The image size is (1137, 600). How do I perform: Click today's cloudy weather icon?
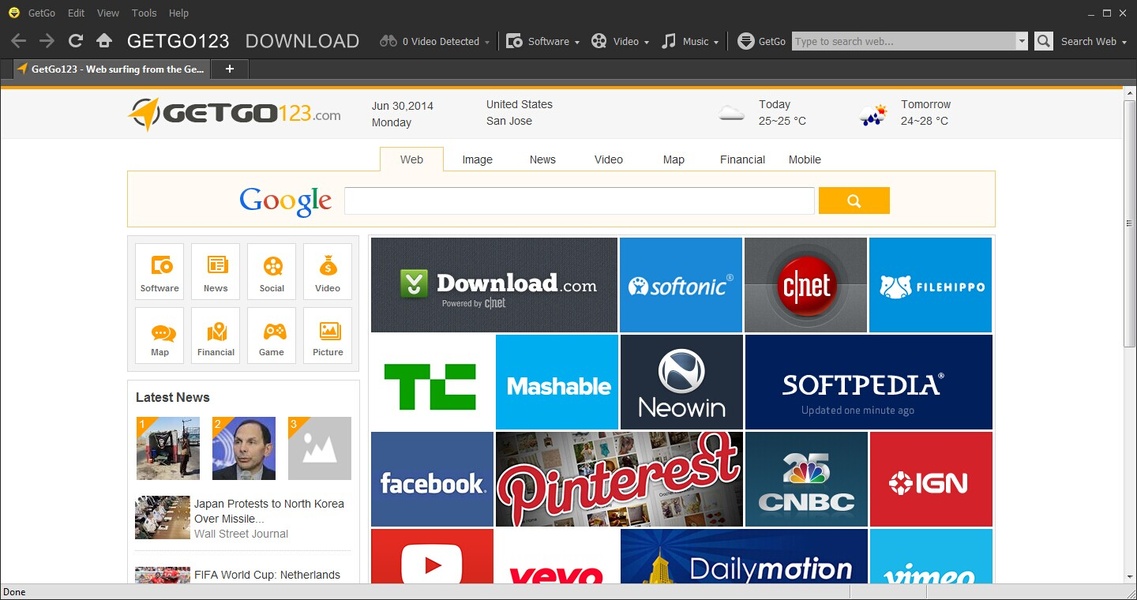coord(731,113)
